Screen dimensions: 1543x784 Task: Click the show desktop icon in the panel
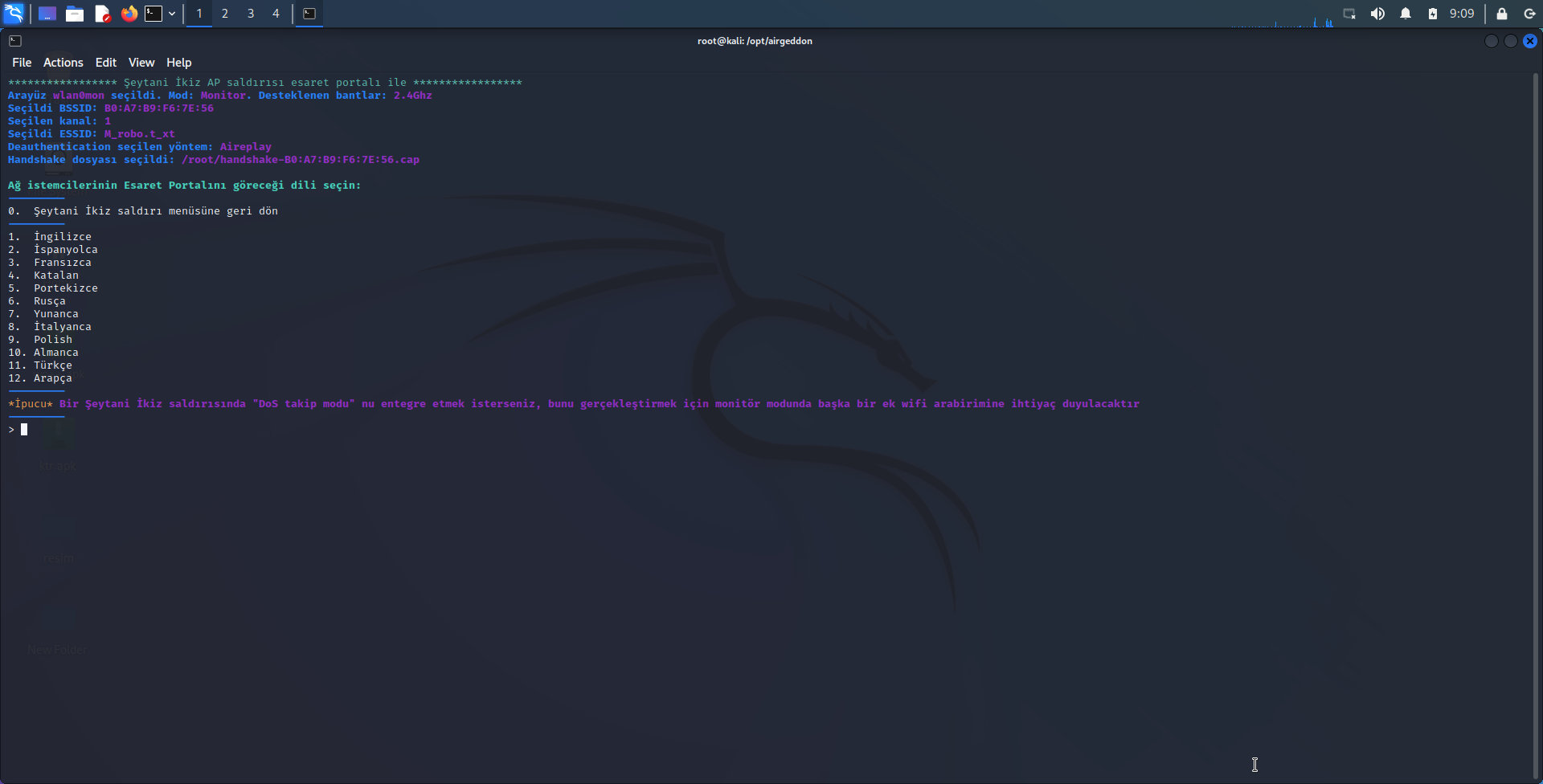click(x=47, y=14)
